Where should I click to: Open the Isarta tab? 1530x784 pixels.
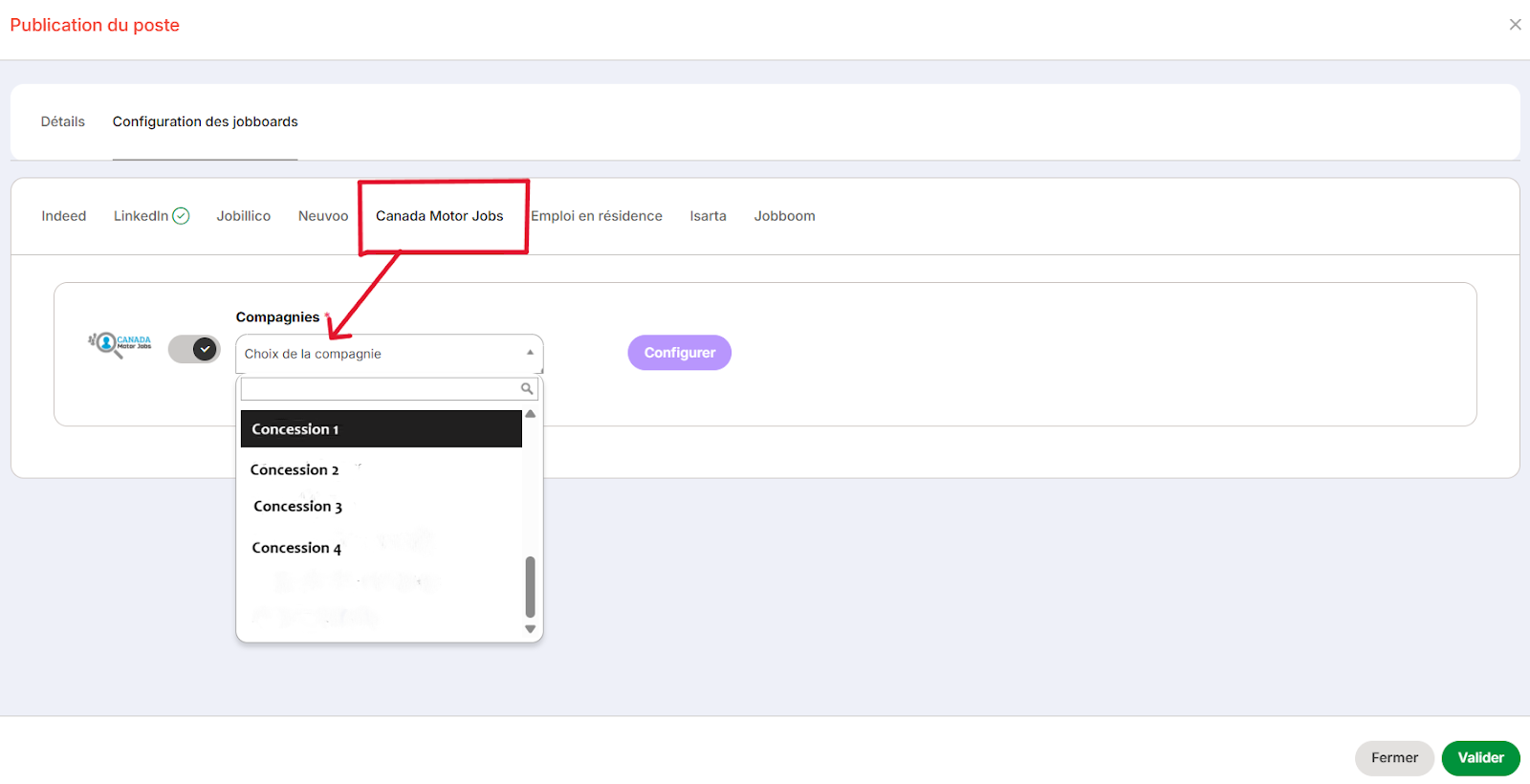point(709,216)
